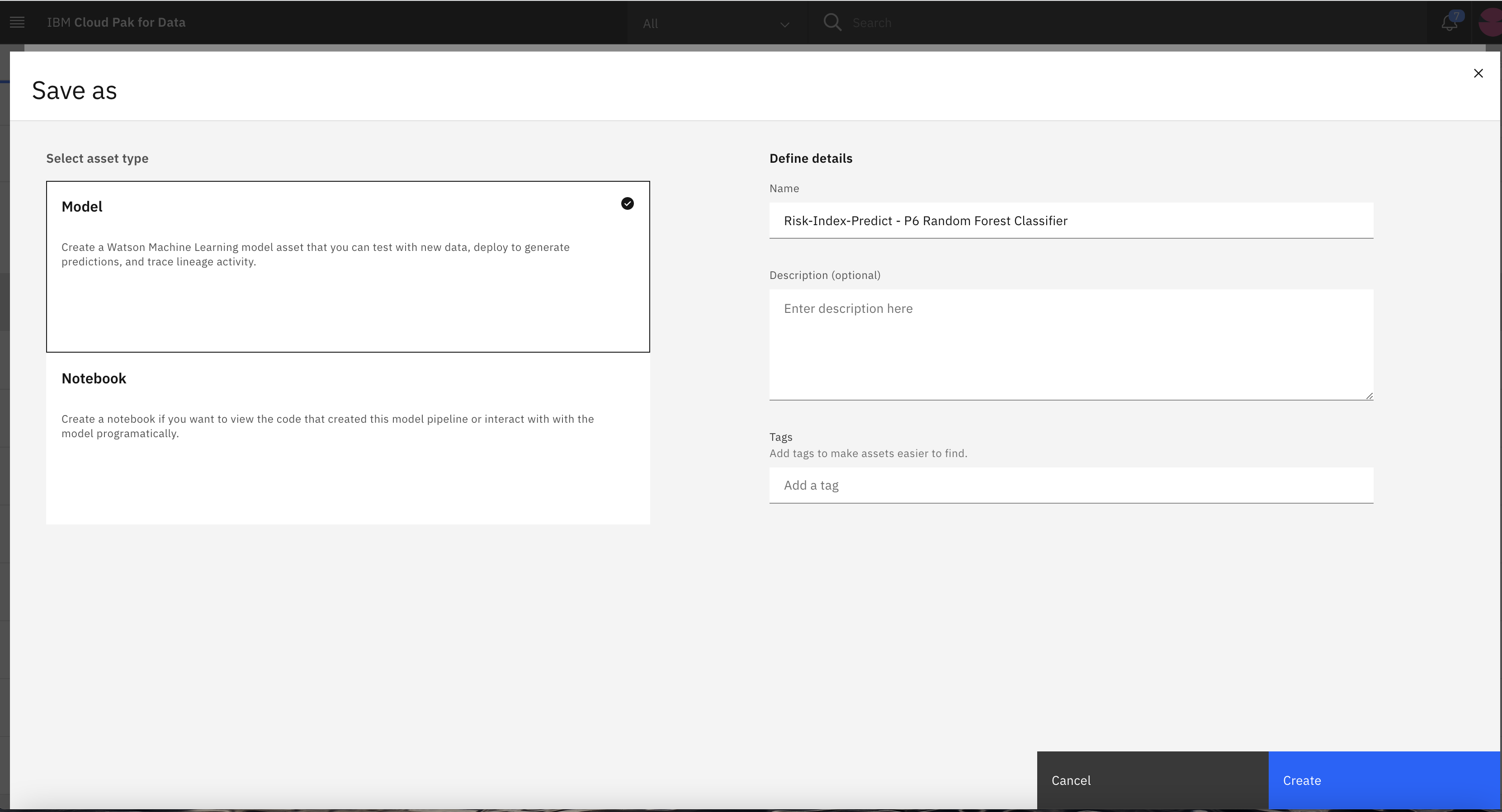The width and height of the screenshot is (1502, 812).
Task: Click the Save as heading
Action: pos(75,90)
